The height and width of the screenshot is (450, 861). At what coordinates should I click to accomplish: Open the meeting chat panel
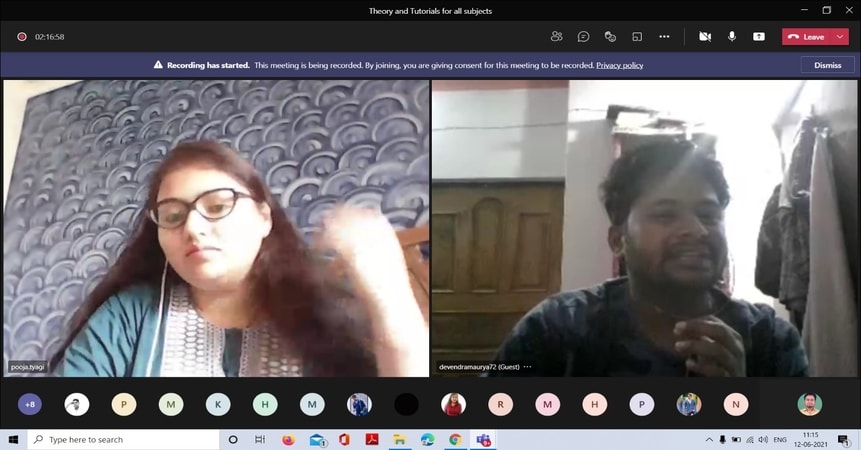[x=583, y=36]
